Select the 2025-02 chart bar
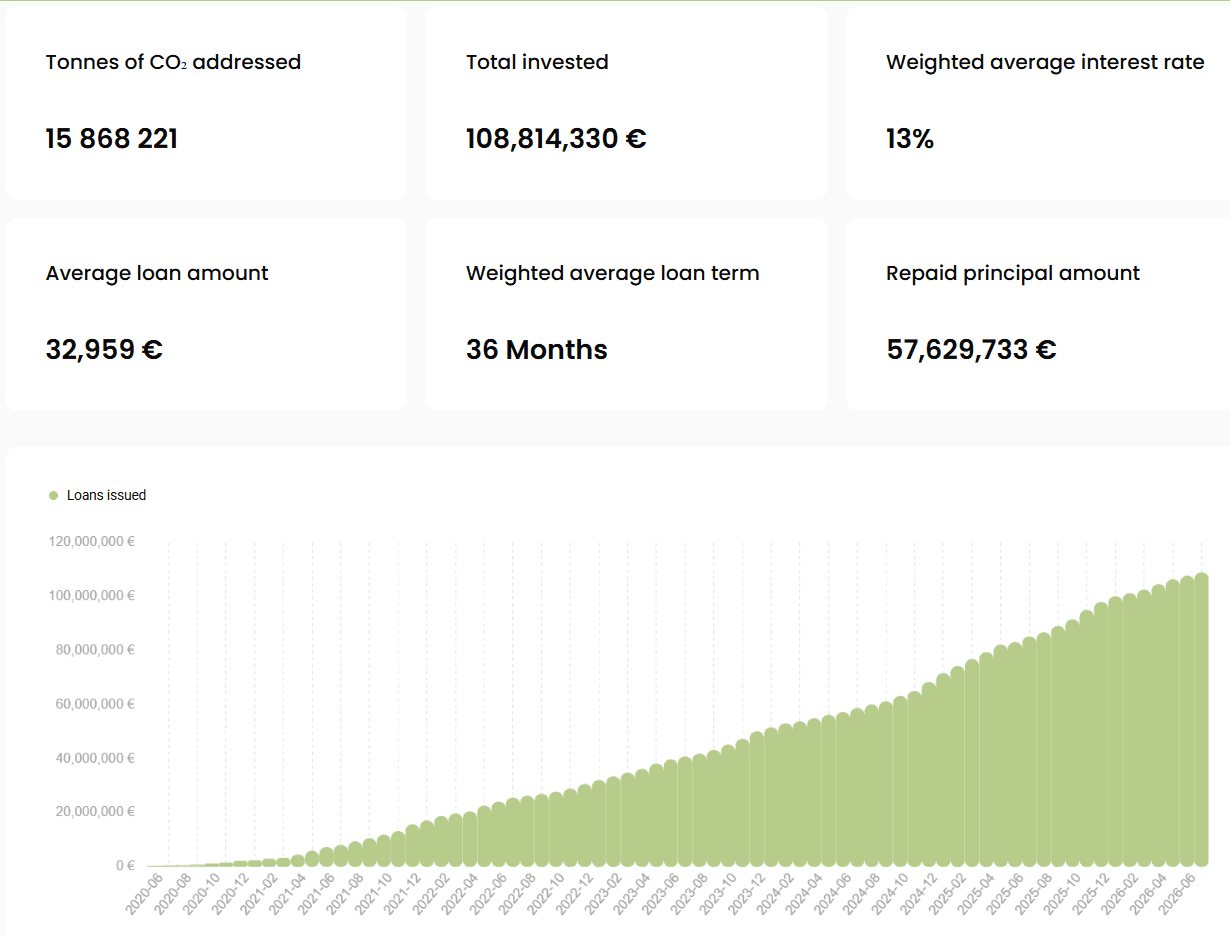Image resolution: width=1230 pixels, height=936 pixels. (972, 762)
